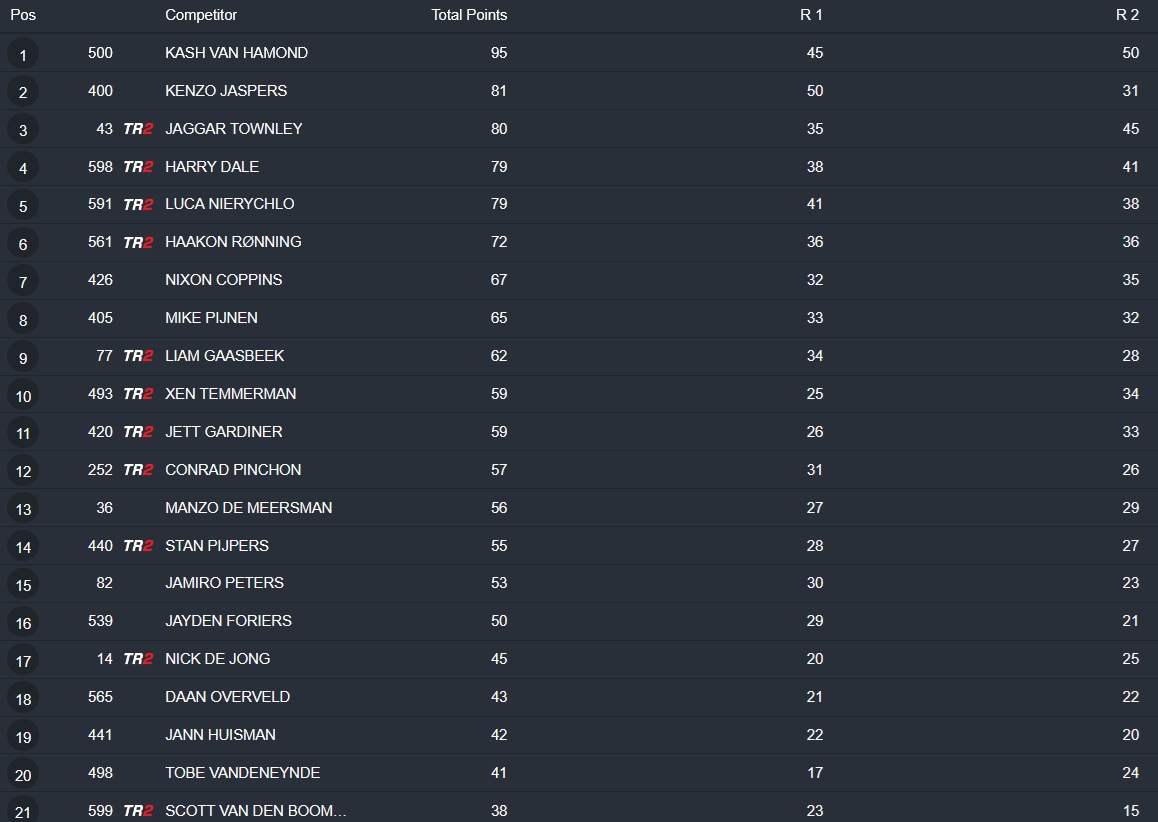This screenshot has height=822, width=1158.
Task: Select the R 2 column header
Action: point(1127,15)
